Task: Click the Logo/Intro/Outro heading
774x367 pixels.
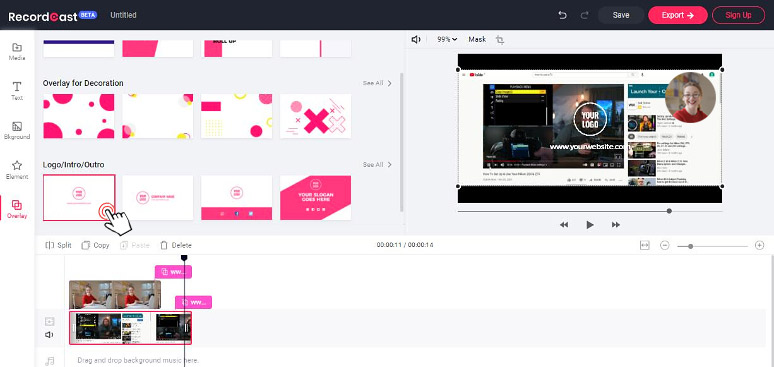Action: click(x=74, y=164)
